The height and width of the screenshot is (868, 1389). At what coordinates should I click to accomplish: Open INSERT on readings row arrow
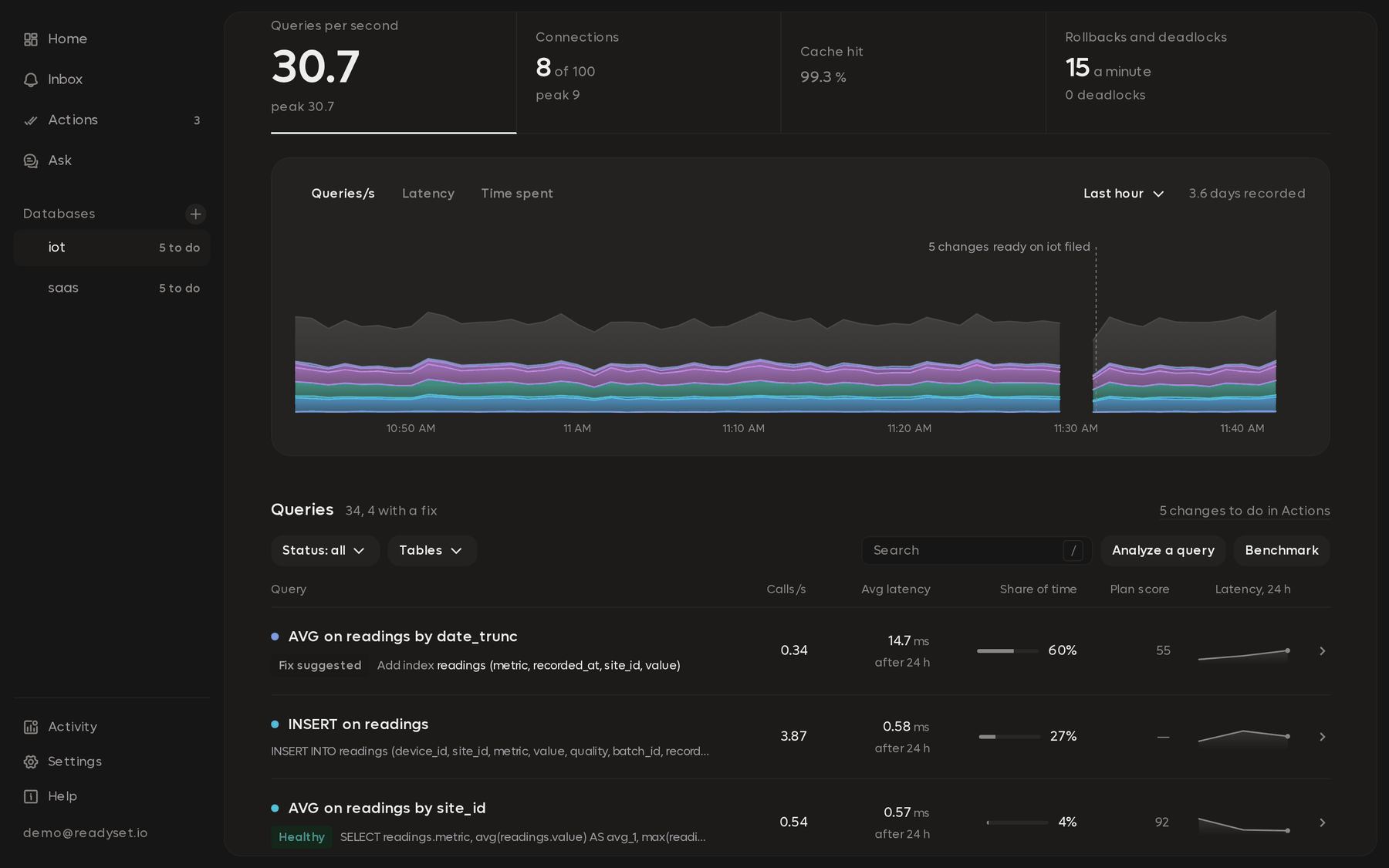(1322, 737)
